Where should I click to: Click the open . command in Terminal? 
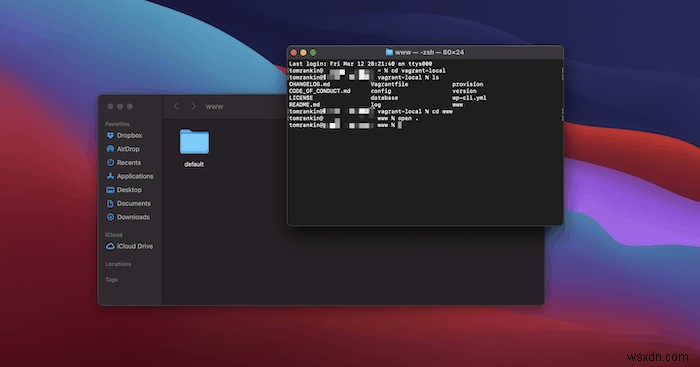(x=408, y=118)
